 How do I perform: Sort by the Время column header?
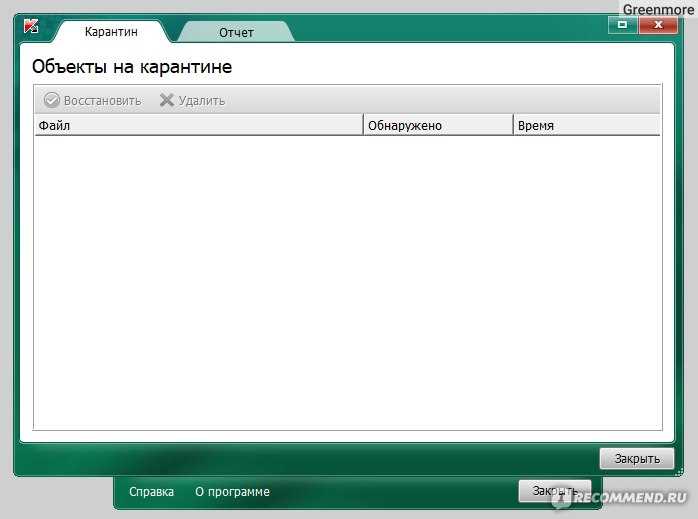[587, 126]
